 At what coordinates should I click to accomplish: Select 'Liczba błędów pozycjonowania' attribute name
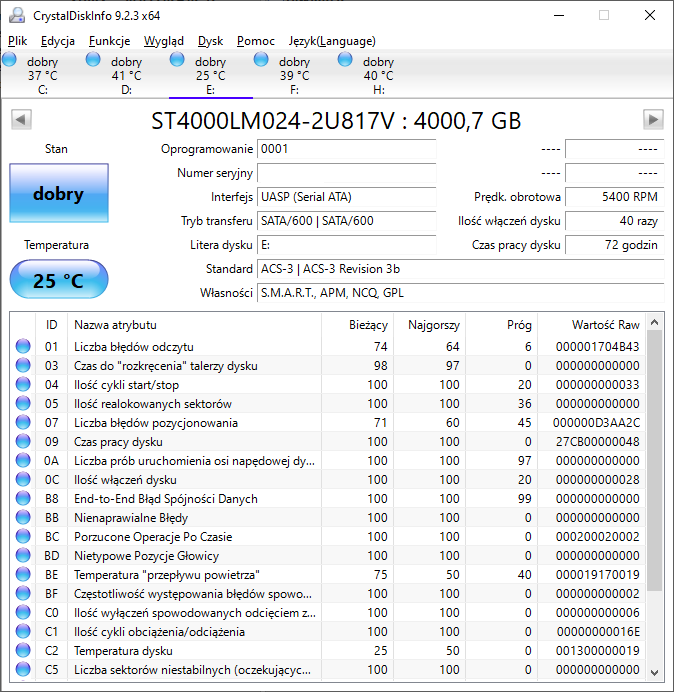tap(156, 423)
